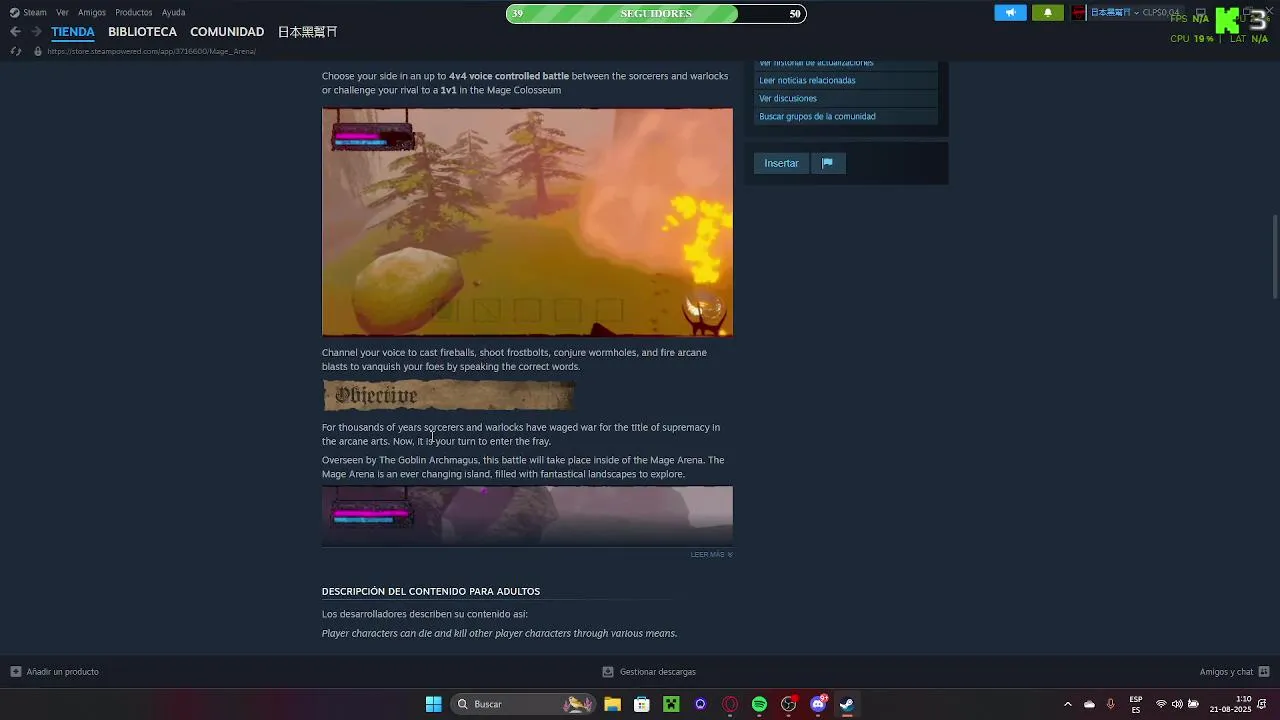Open the Steam notifications bell button
This screenshot has width=1280, height=720.
[1048, 13]
